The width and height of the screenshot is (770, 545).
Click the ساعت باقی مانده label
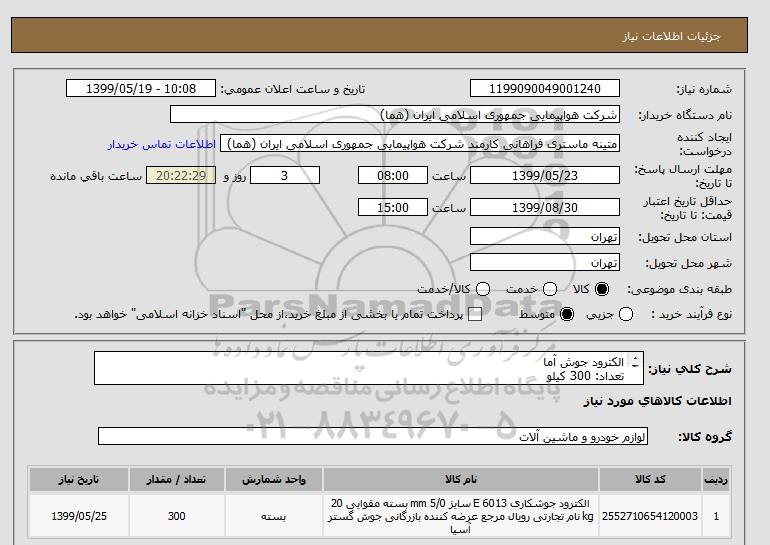pos(96,176)
